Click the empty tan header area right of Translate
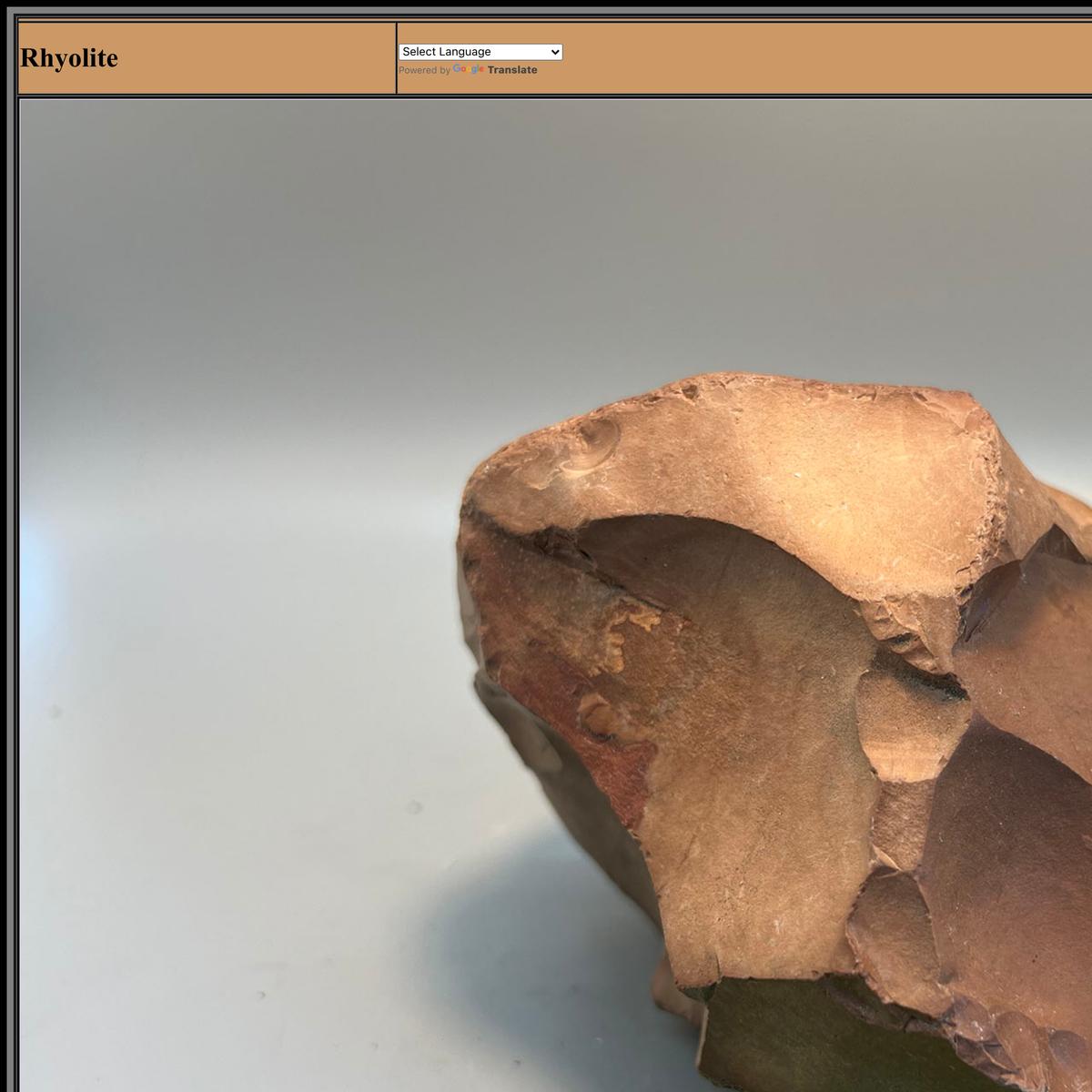The width and height of the screenshot is (1092, 1092). (x=819, y=58)
